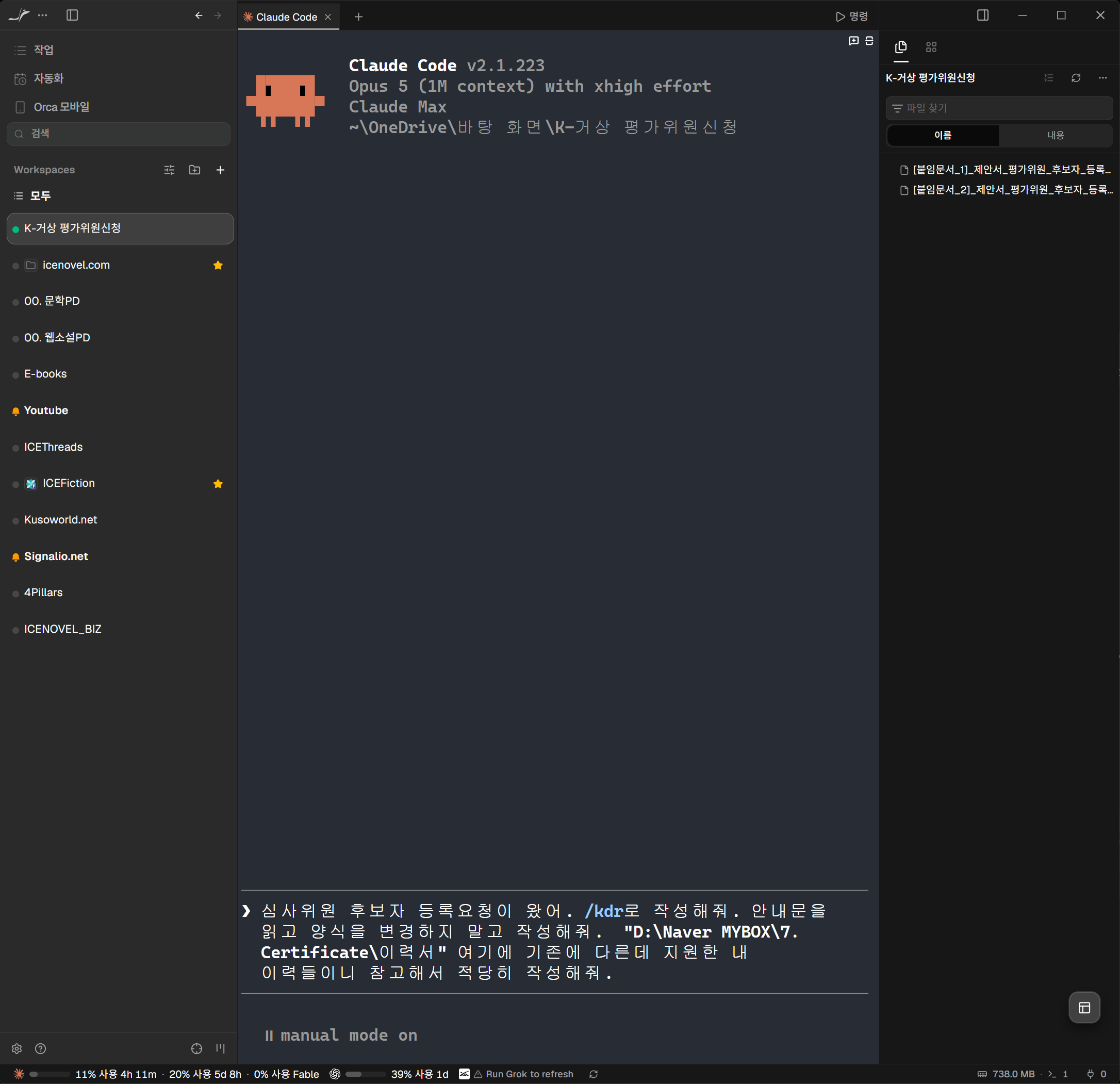Open the ICEFiction workspace
This screenshot has width=1120, height=1084.
point(120,483)
